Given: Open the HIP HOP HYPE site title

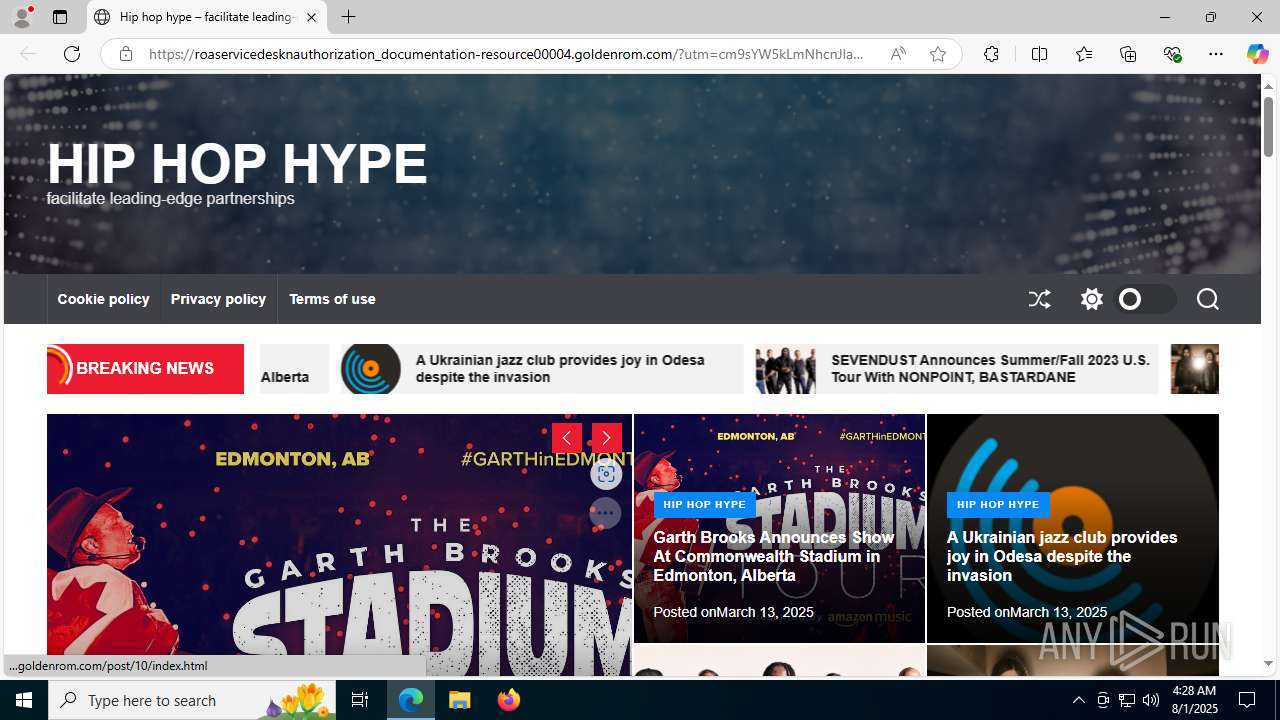Looking at the screenshot, I should coord(237,163).
